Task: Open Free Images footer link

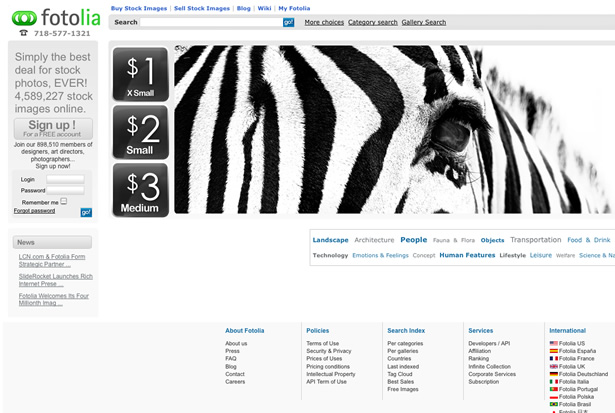Action: [403, 389]
